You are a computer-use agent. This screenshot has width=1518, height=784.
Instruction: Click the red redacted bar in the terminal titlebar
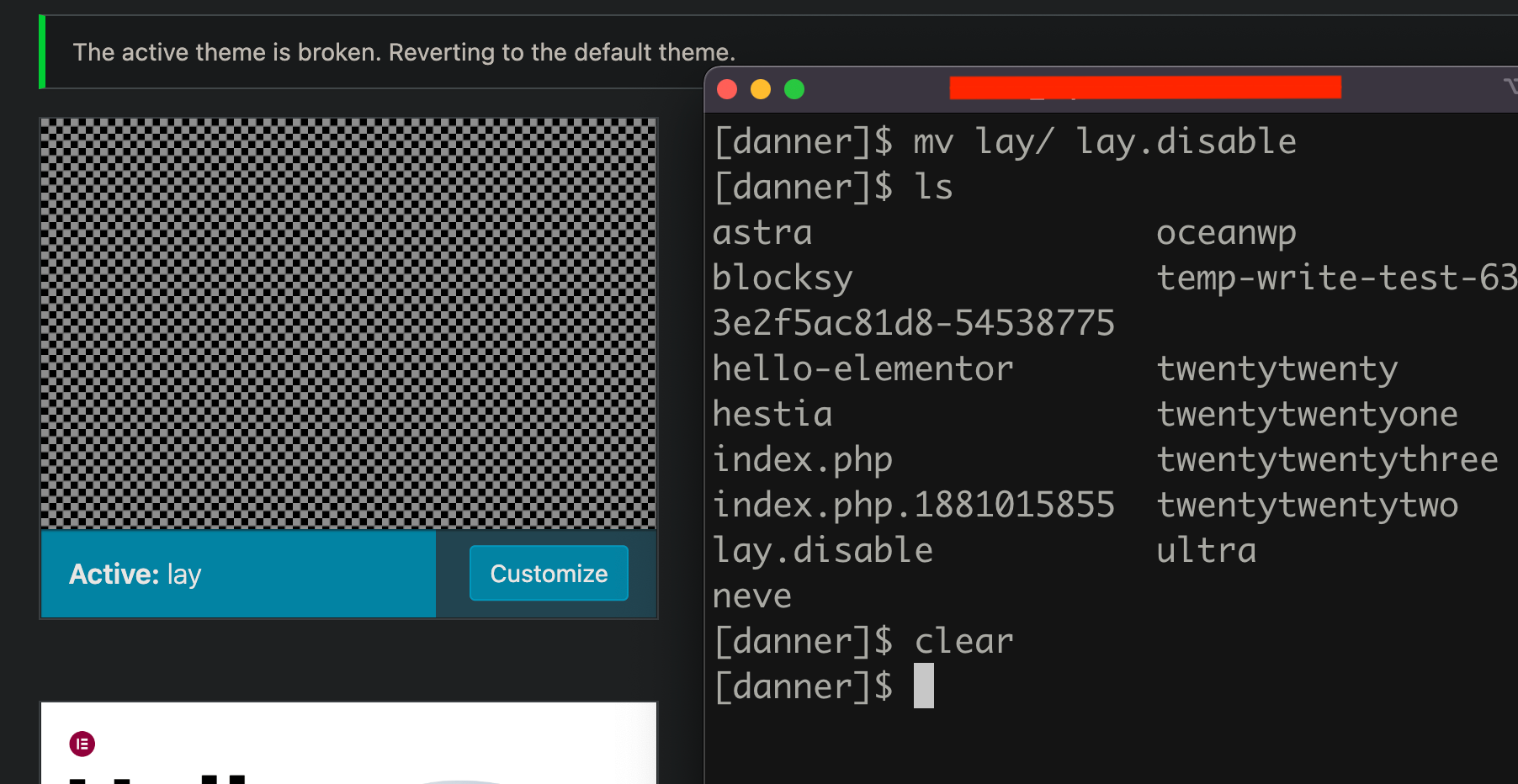pos(1144,86)
